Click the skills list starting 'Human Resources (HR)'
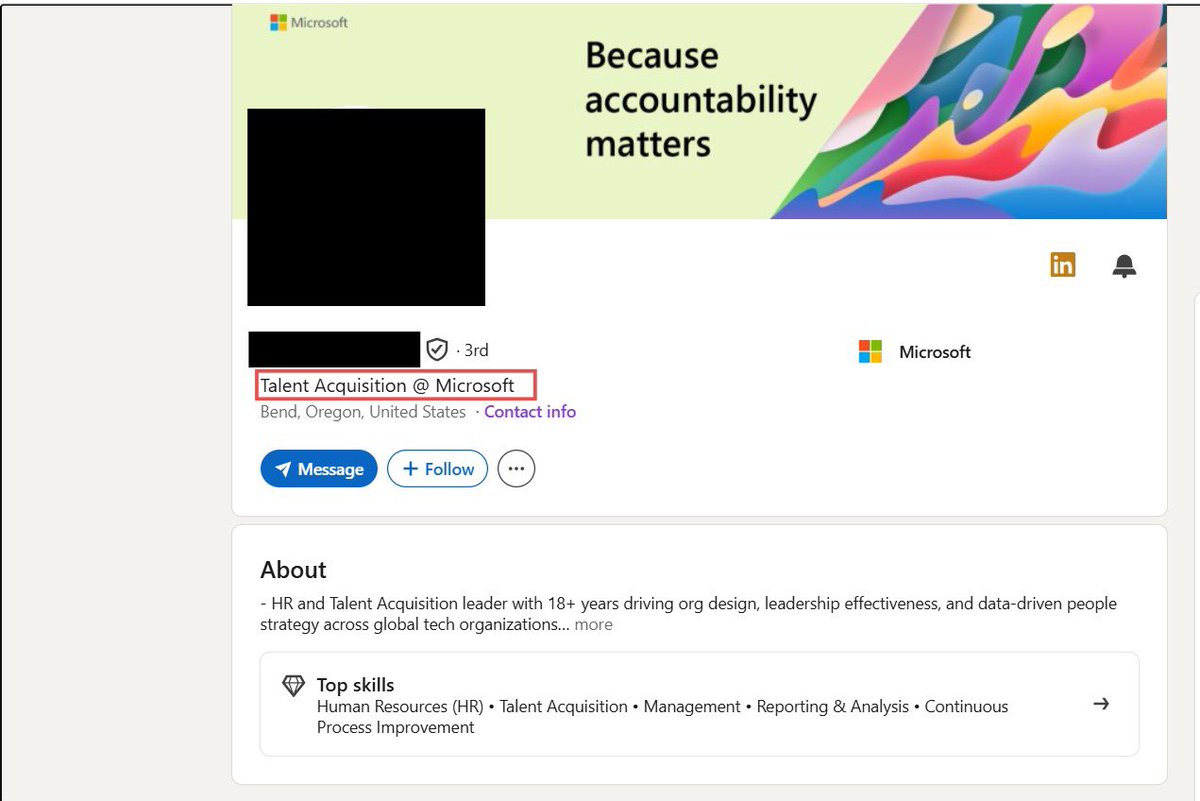The height and width of the screenshot is (801, 1200). click(x=662, y=717)
